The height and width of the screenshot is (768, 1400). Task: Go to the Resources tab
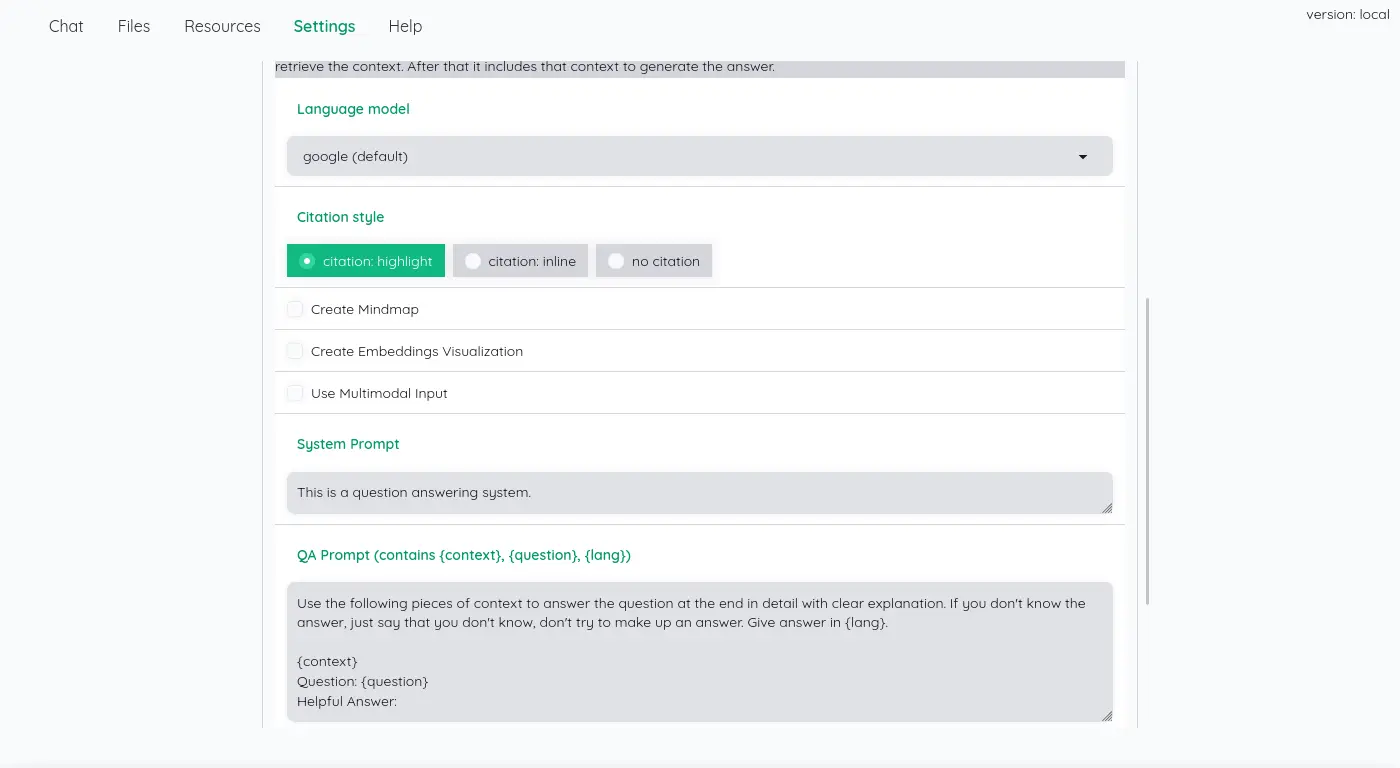coord(222,27)
